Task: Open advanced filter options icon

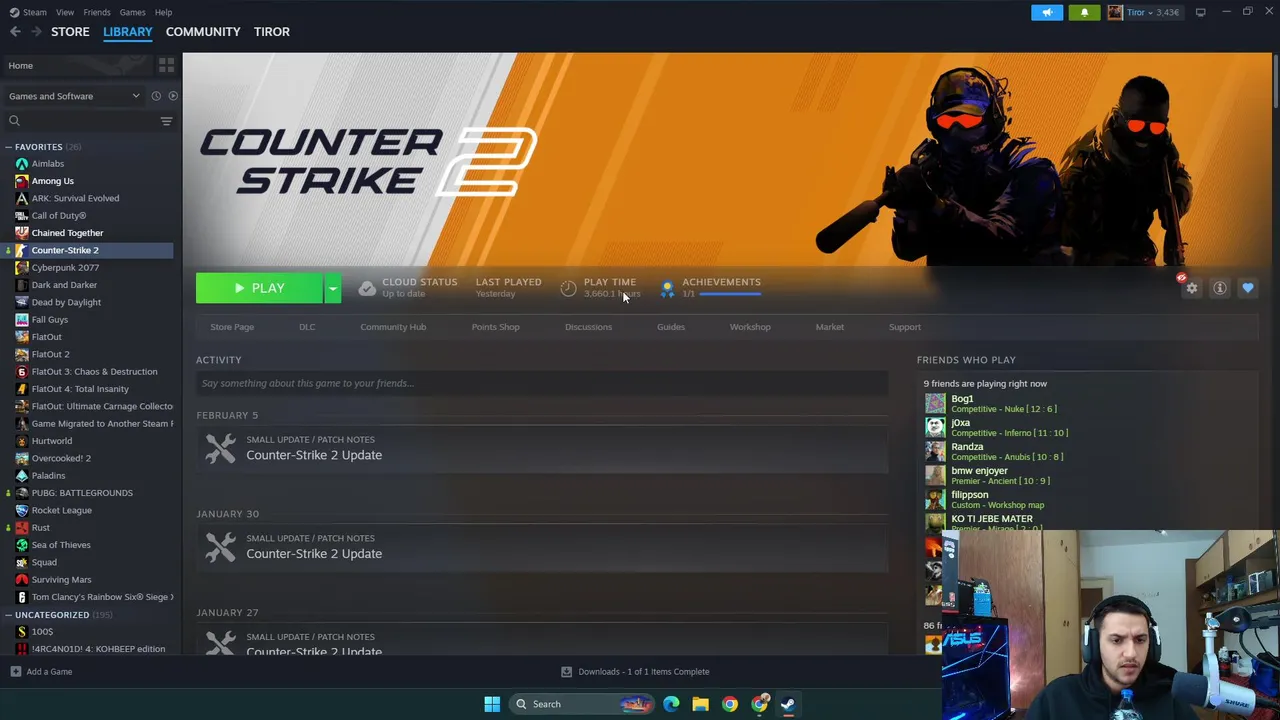Action: (x=166, y=121)
